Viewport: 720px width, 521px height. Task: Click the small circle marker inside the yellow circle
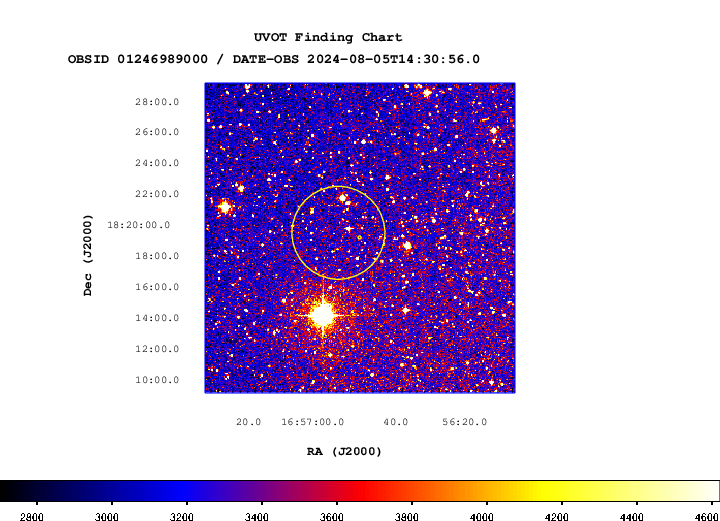coord(360,237)
